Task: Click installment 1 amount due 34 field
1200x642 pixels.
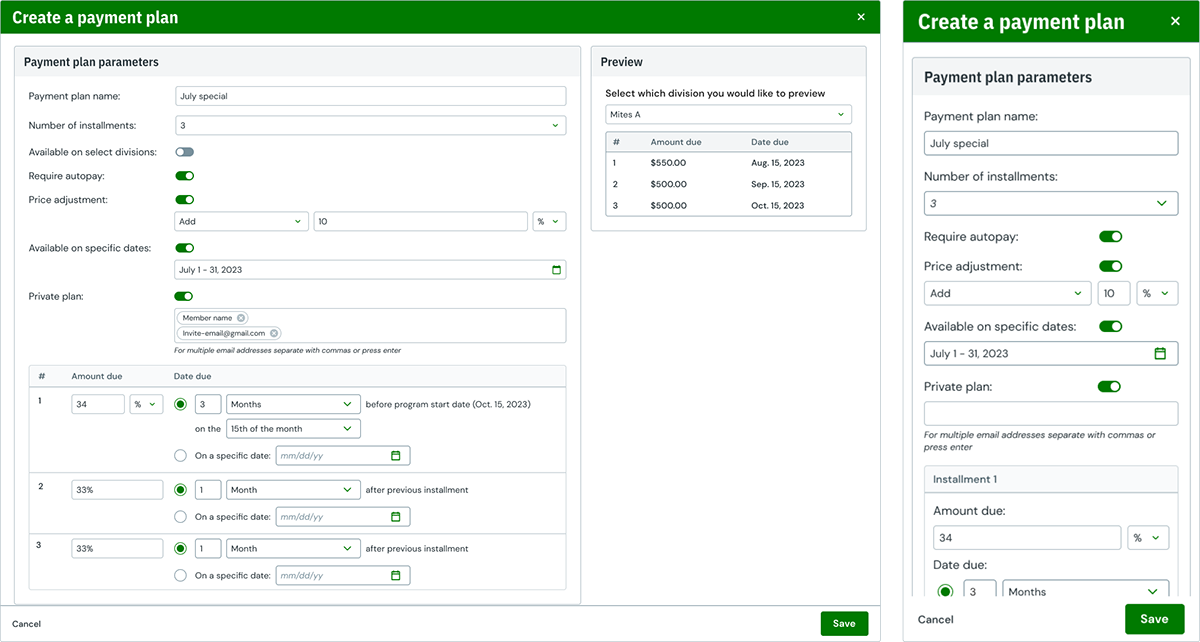Action: tap(98, 404)
